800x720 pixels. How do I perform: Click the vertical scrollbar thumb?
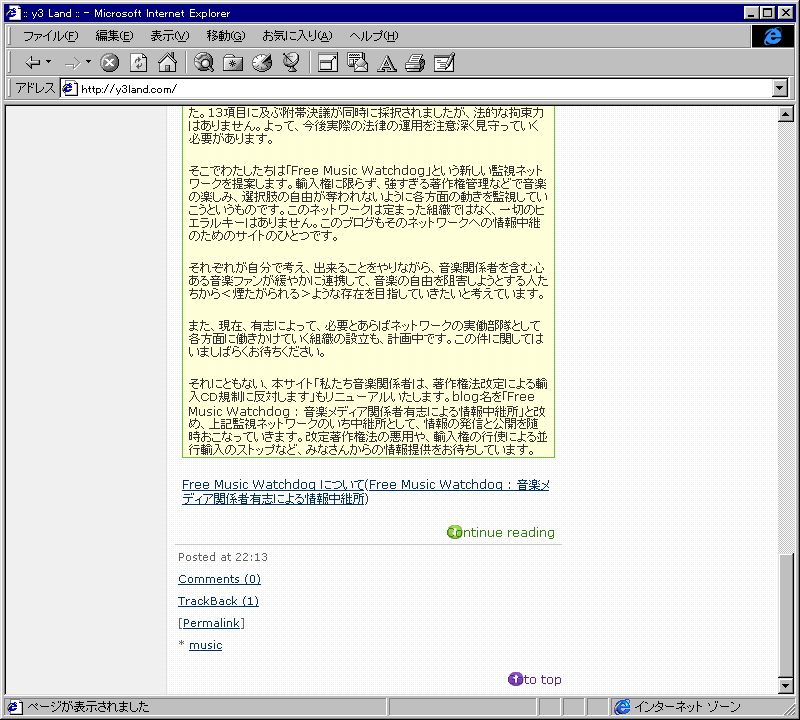click(x=786, y=616)
